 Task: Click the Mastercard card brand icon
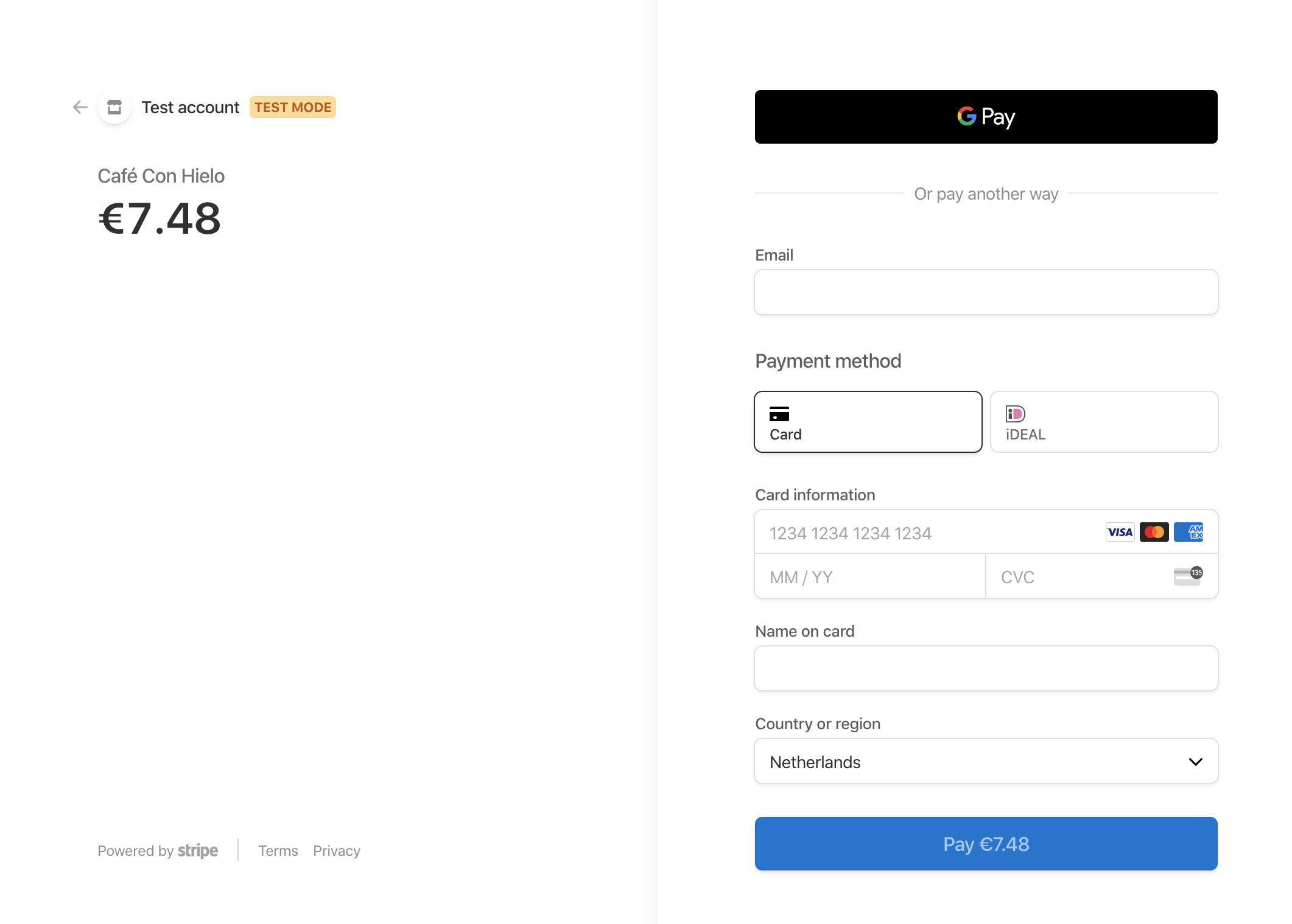(1154, 532)
